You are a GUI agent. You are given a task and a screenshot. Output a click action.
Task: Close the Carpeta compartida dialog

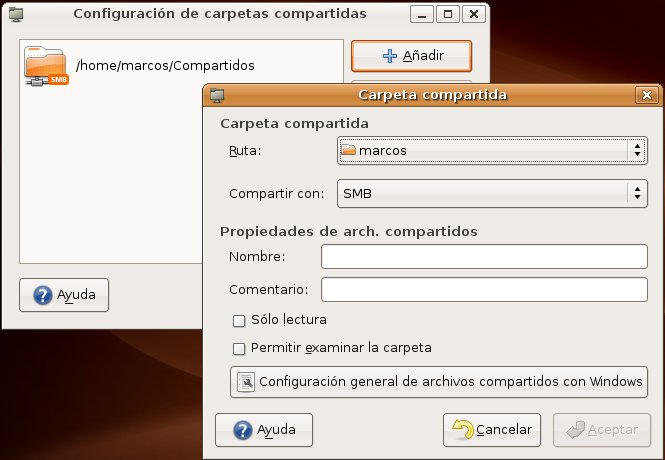644,96
